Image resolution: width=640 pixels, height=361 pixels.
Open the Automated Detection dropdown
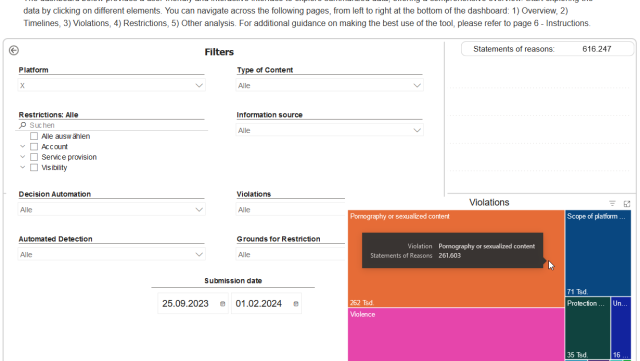tap(111, 254)
